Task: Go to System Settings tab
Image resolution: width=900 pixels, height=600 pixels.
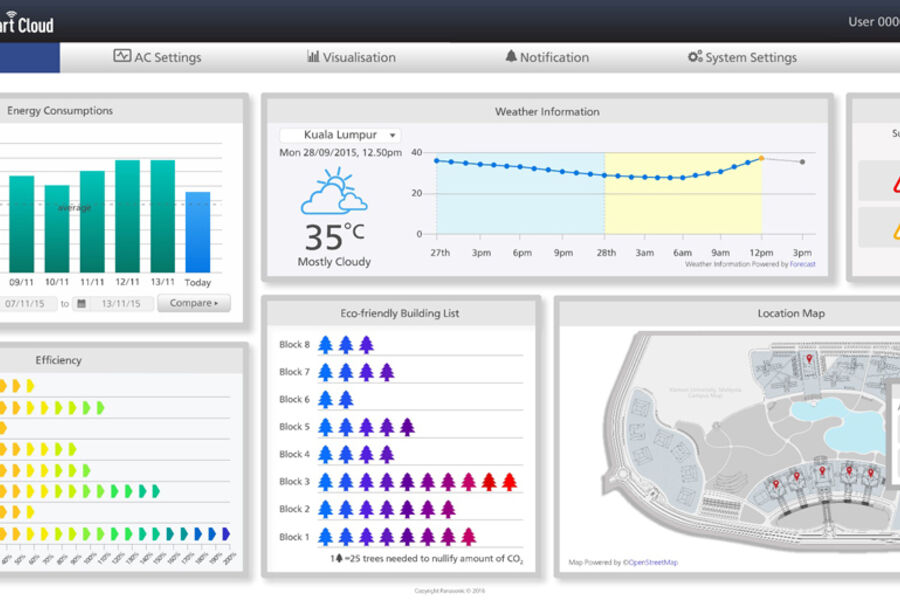Action: (x=742, y=57)
